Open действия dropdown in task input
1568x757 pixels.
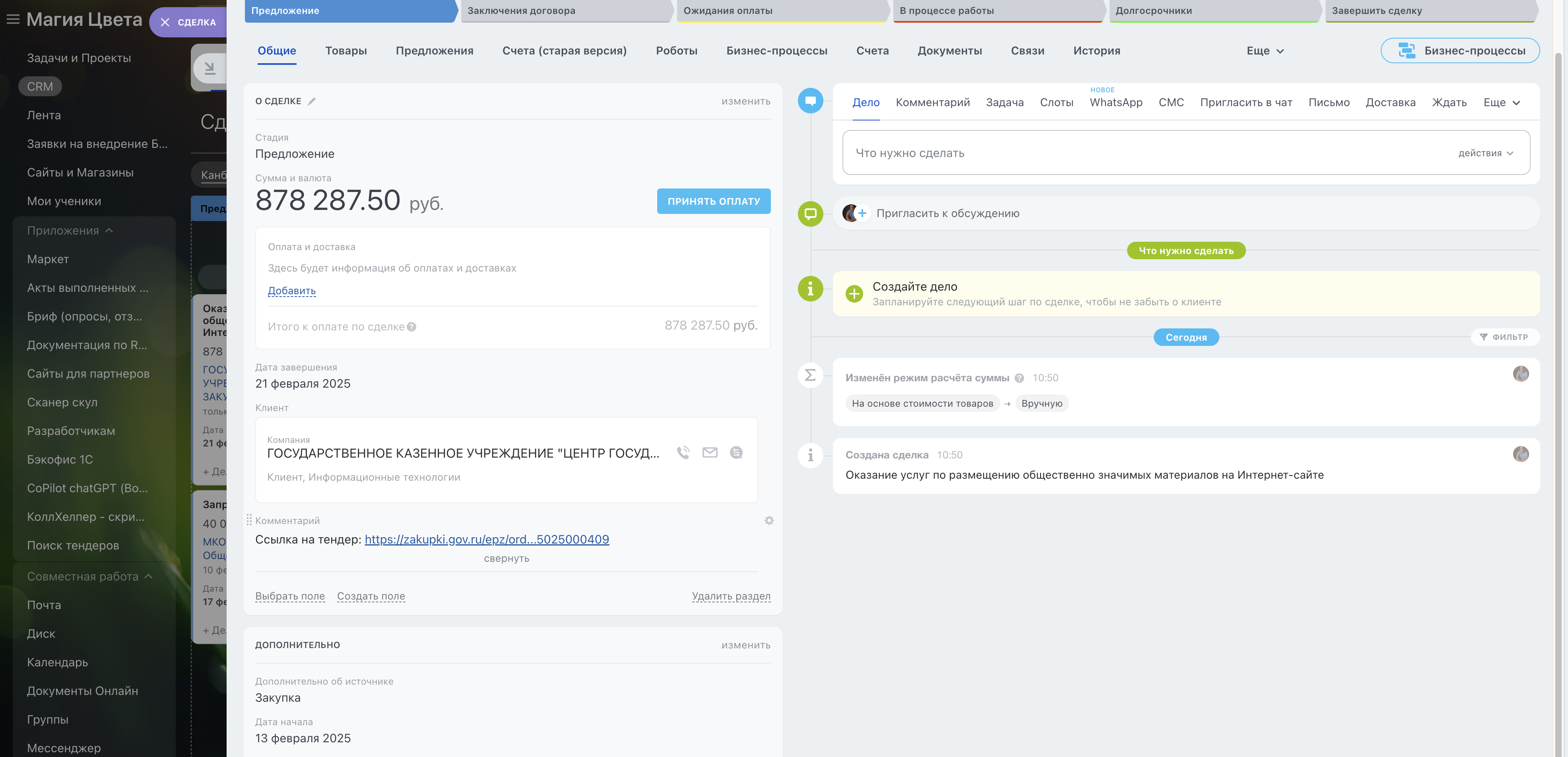tap(1485, 153)
